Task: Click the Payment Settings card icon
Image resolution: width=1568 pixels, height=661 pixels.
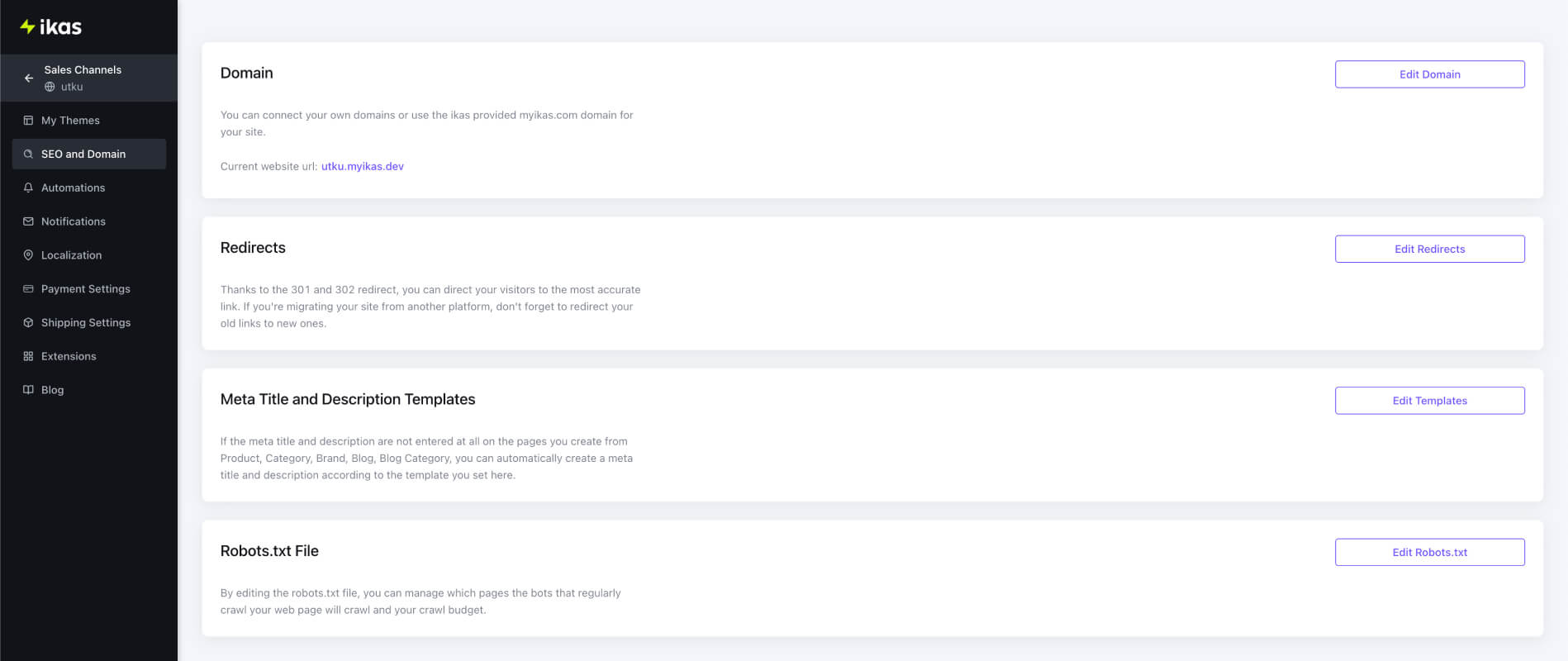Action: tap(28, 289)
